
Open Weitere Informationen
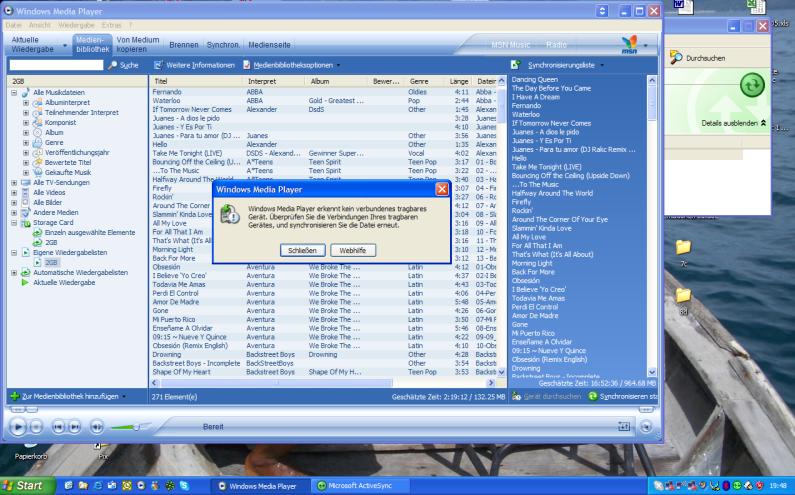194,65
